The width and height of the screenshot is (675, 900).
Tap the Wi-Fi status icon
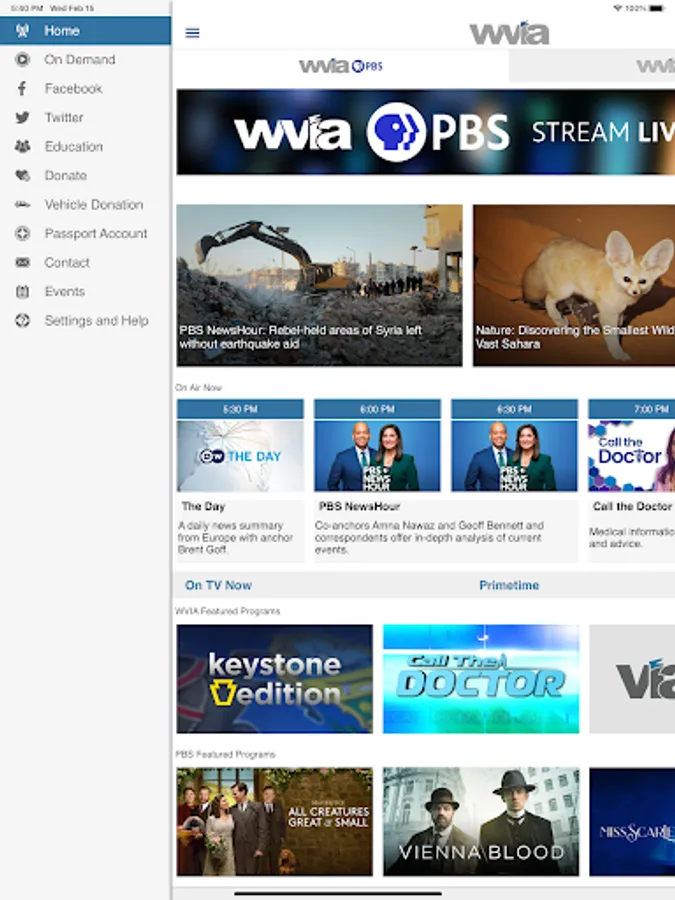618,8
